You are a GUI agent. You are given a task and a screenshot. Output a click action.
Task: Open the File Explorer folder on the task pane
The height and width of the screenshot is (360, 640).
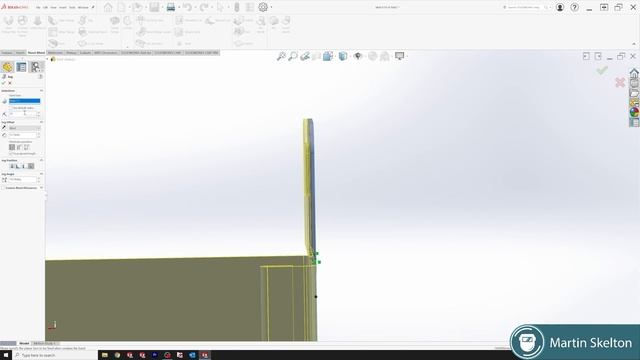634,93
